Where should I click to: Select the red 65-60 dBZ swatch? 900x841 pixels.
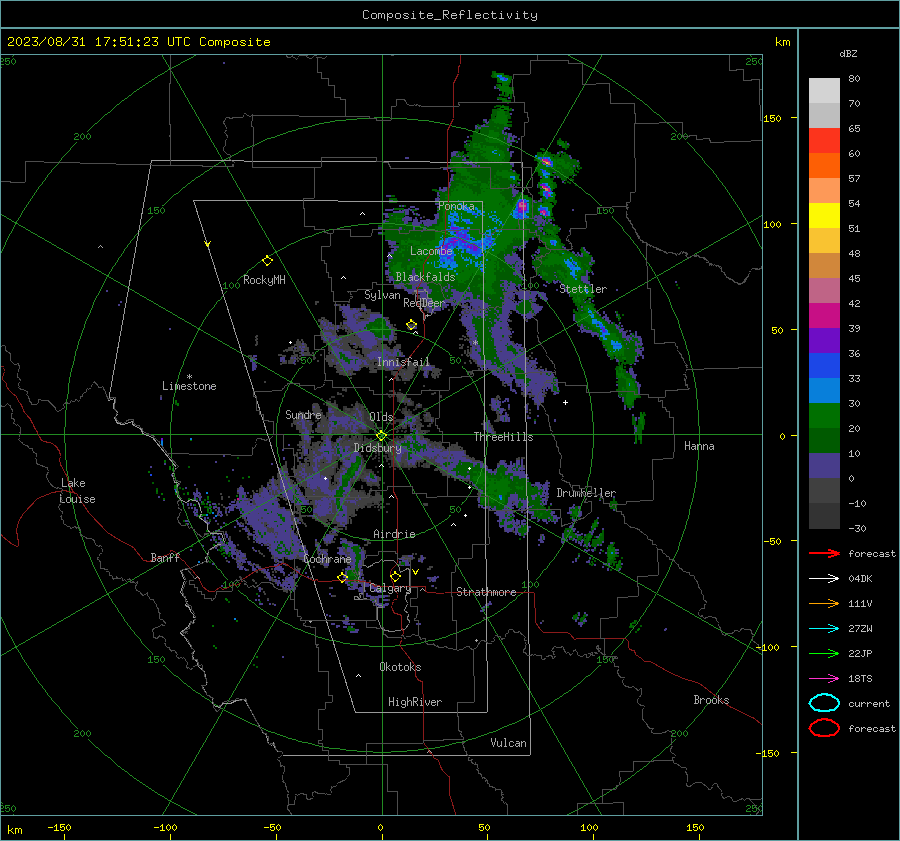(824, 141)
